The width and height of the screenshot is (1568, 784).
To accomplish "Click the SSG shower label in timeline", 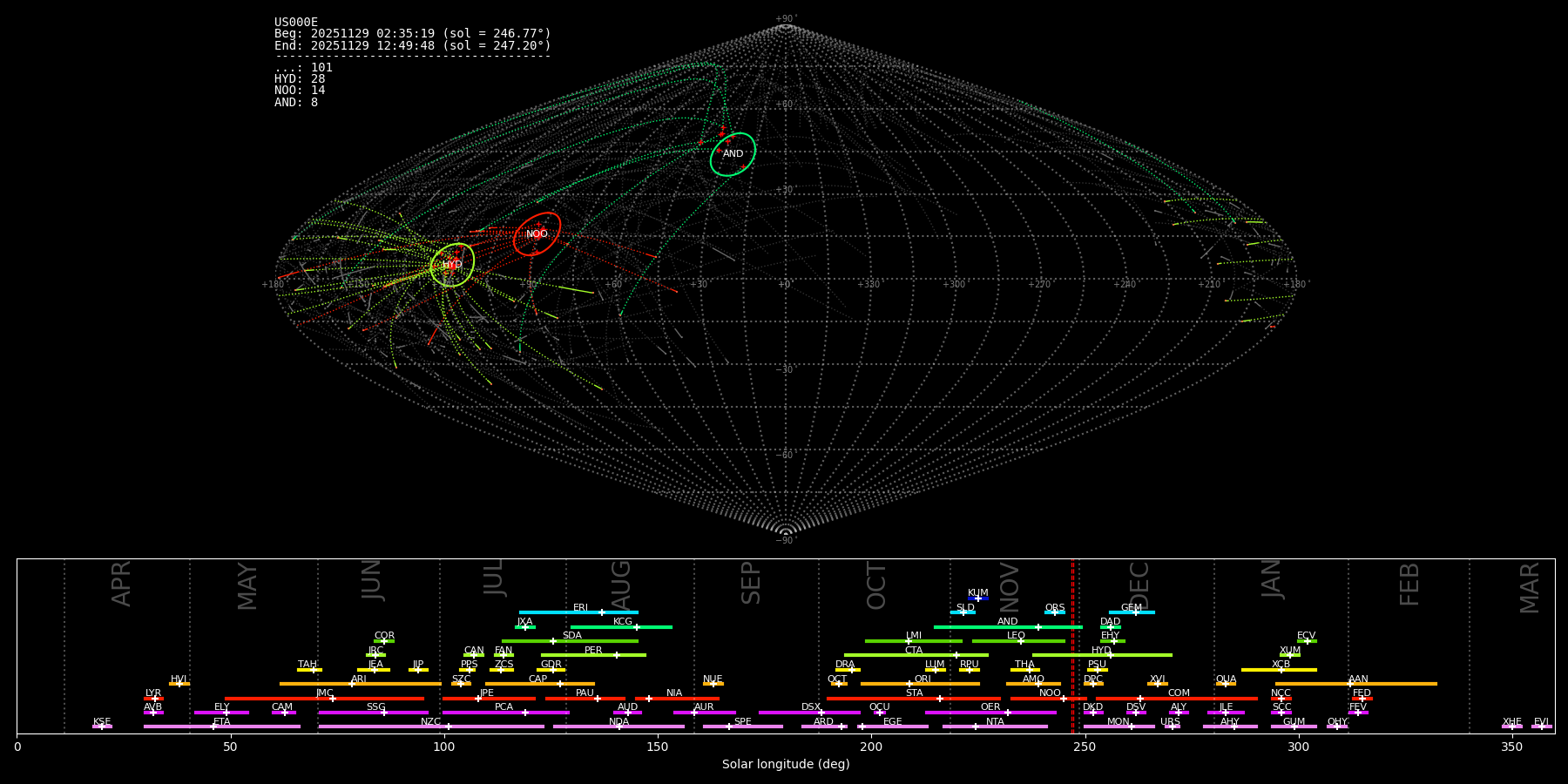I will coord(375,707).
